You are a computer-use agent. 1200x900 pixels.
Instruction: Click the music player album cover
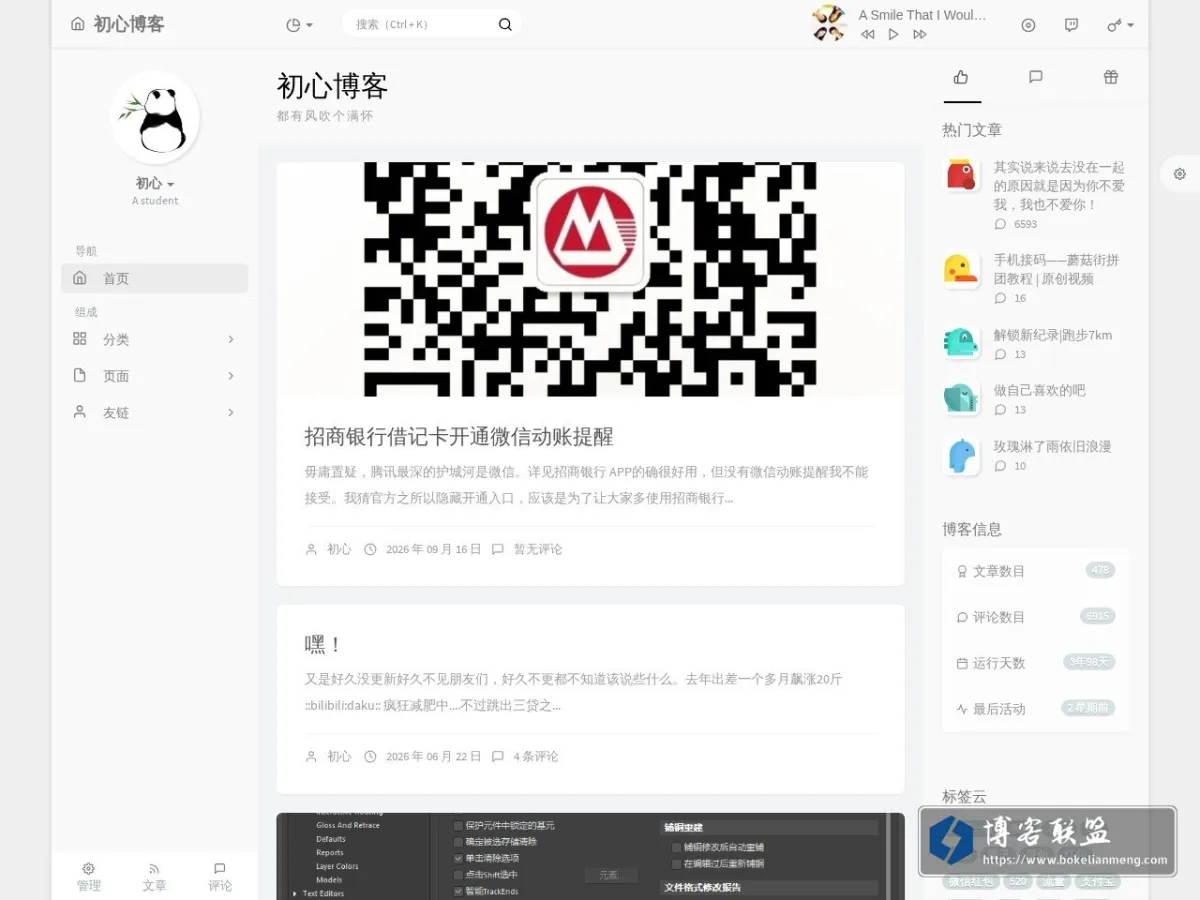(829, 23)
